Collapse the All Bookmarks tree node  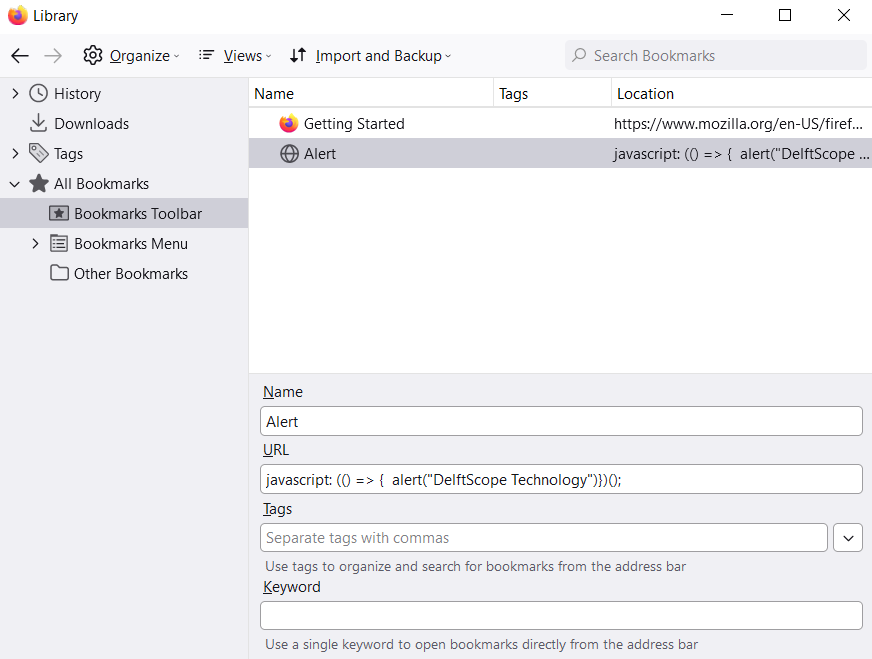15,184
